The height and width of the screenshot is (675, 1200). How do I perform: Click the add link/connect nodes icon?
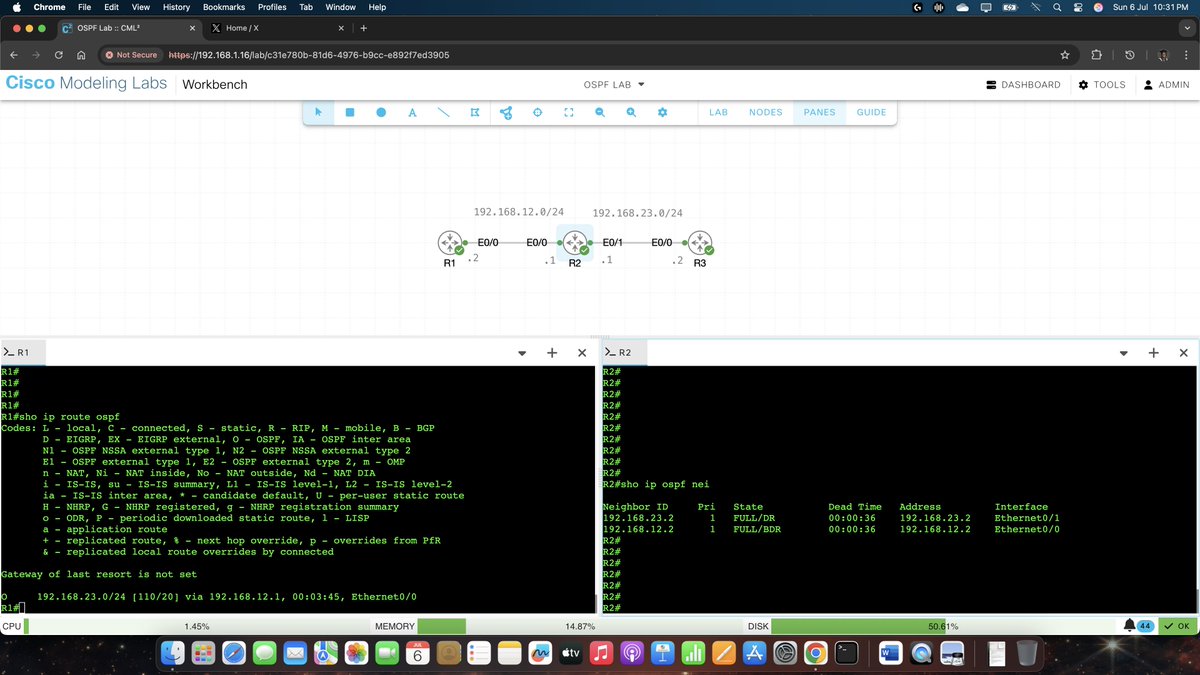click(x=506, y=113)
